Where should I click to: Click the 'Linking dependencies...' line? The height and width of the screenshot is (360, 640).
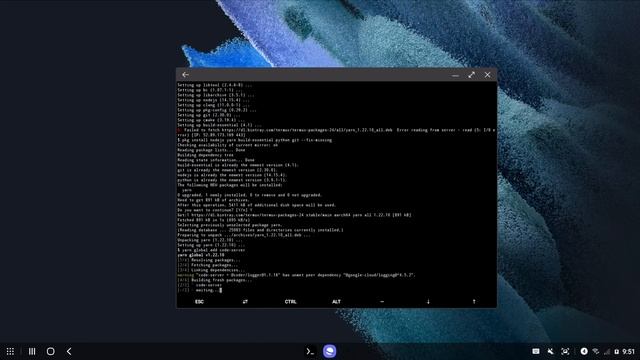point(211,270)
